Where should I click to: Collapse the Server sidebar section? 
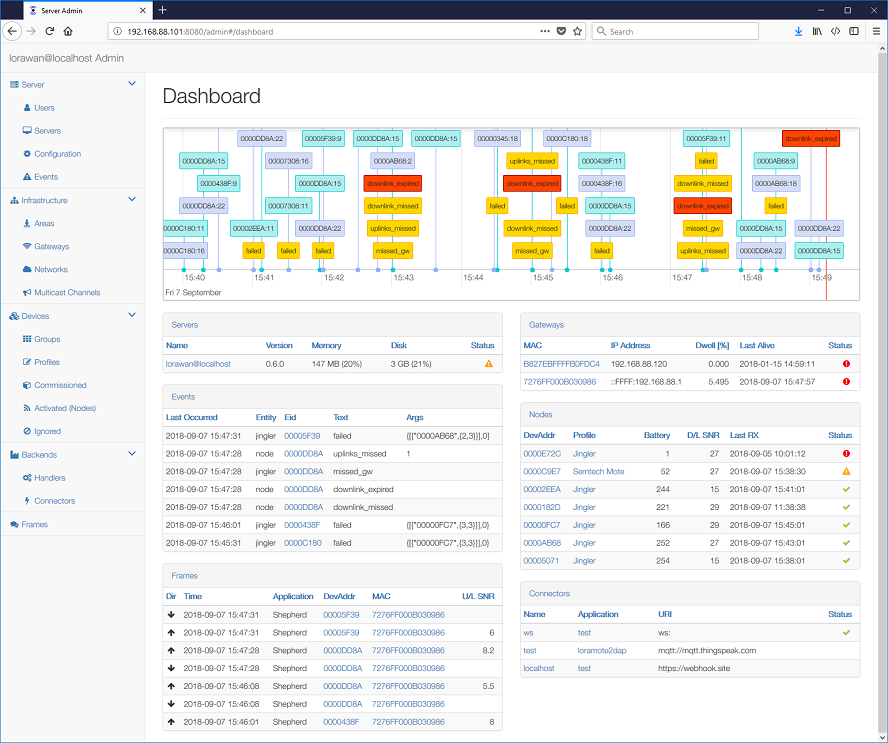(132, 84)
